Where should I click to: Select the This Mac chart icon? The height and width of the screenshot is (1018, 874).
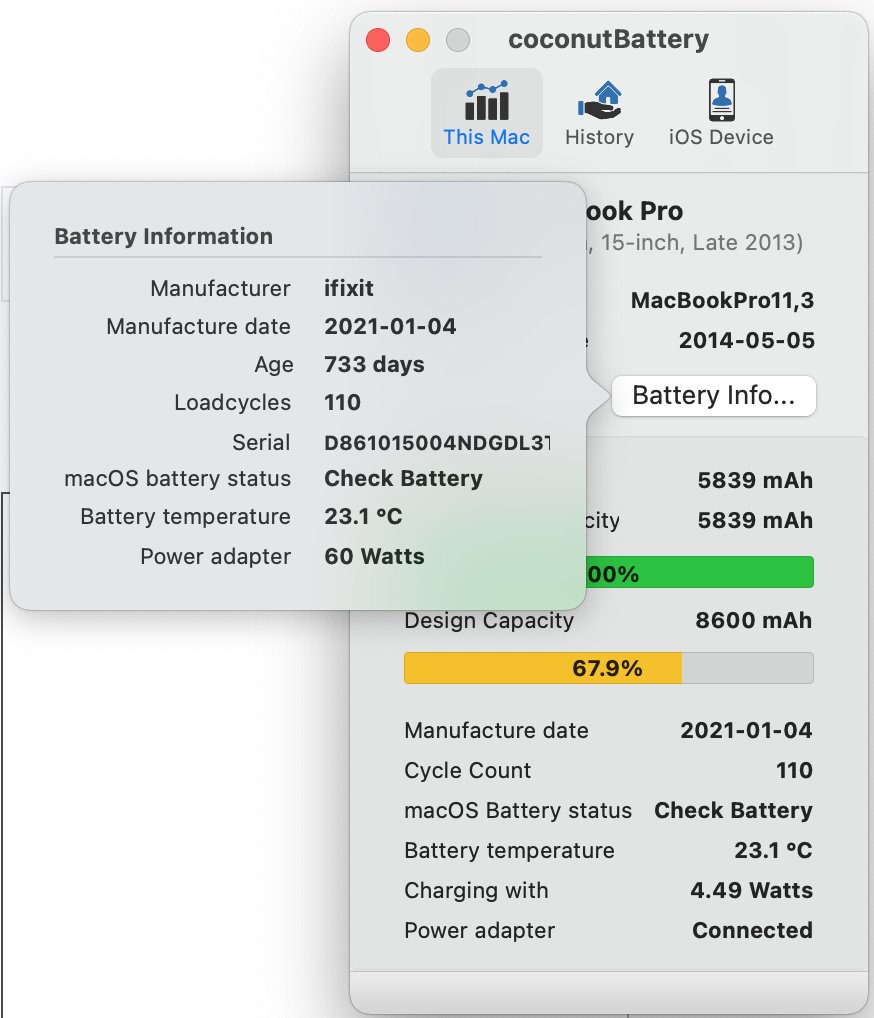486,101
